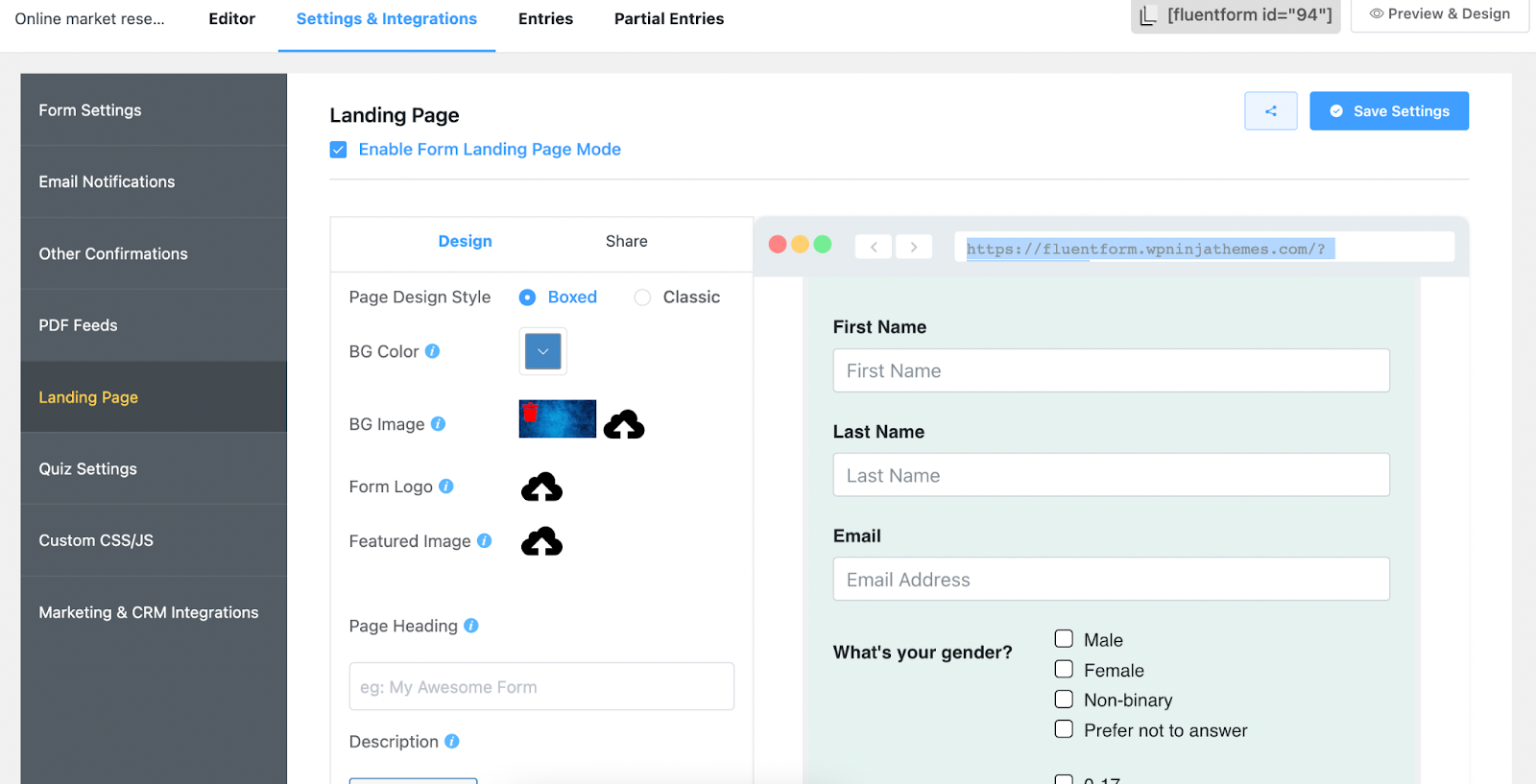Click the Preview & Design button
This screenshot has width=1536, height=784.
coord(1439,14)
